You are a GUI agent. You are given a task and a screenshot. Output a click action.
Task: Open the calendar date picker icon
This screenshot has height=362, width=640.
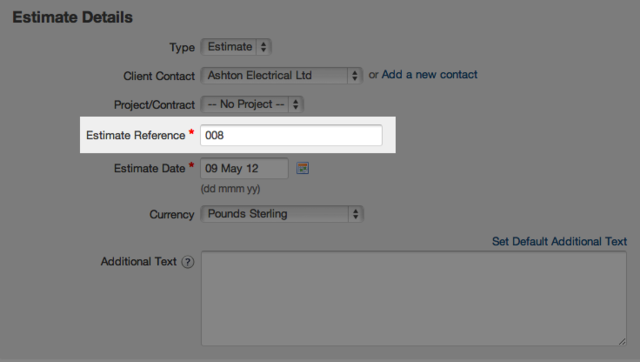point(302,168)
